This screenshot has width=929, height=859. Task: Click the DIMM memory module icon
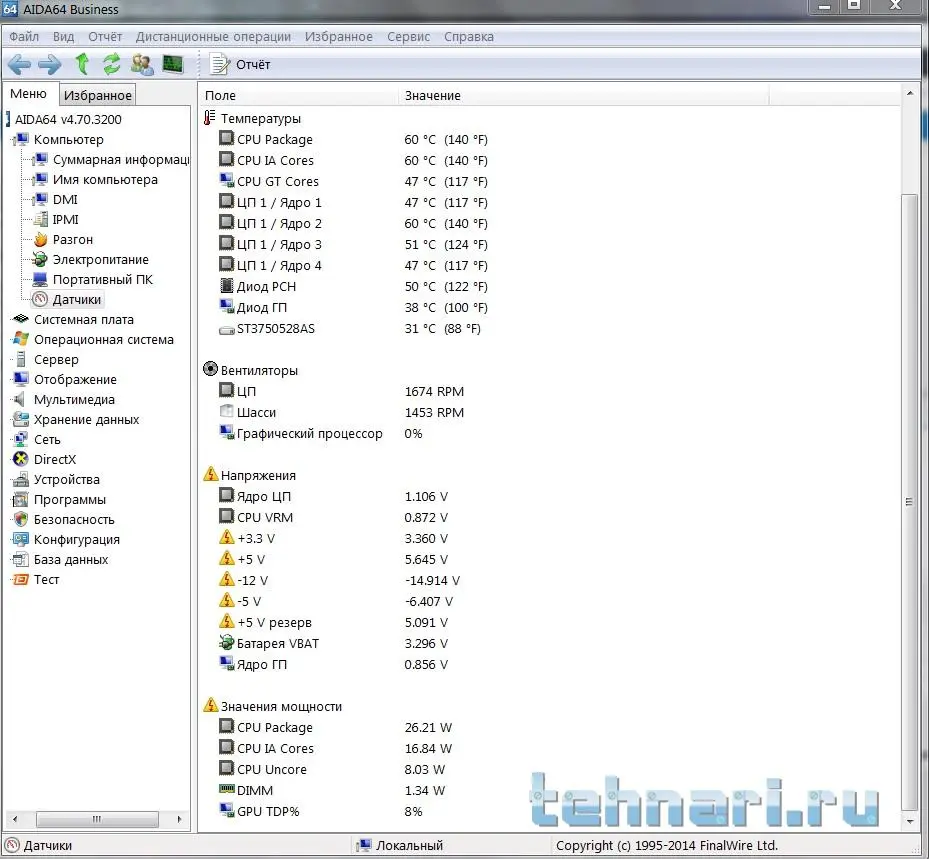coord(226,790)
